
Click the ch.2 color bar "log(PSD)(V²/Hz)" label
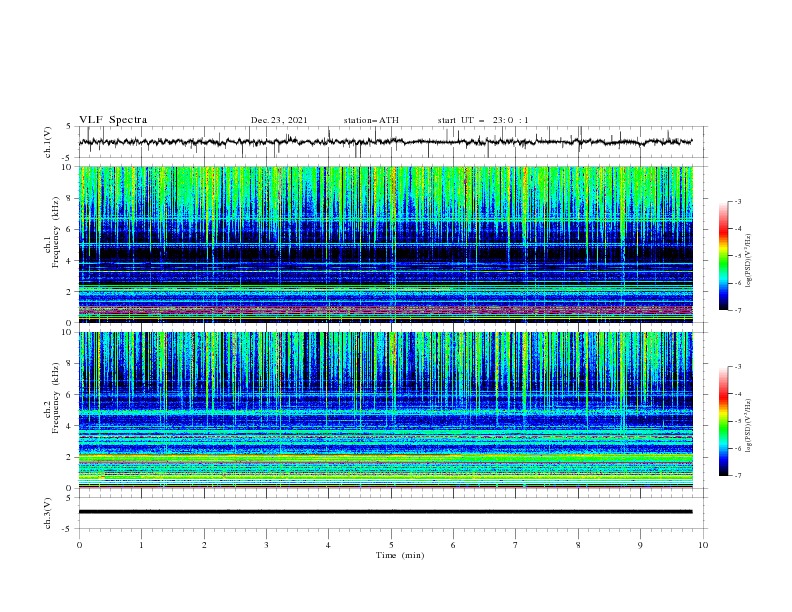[749, 426]
